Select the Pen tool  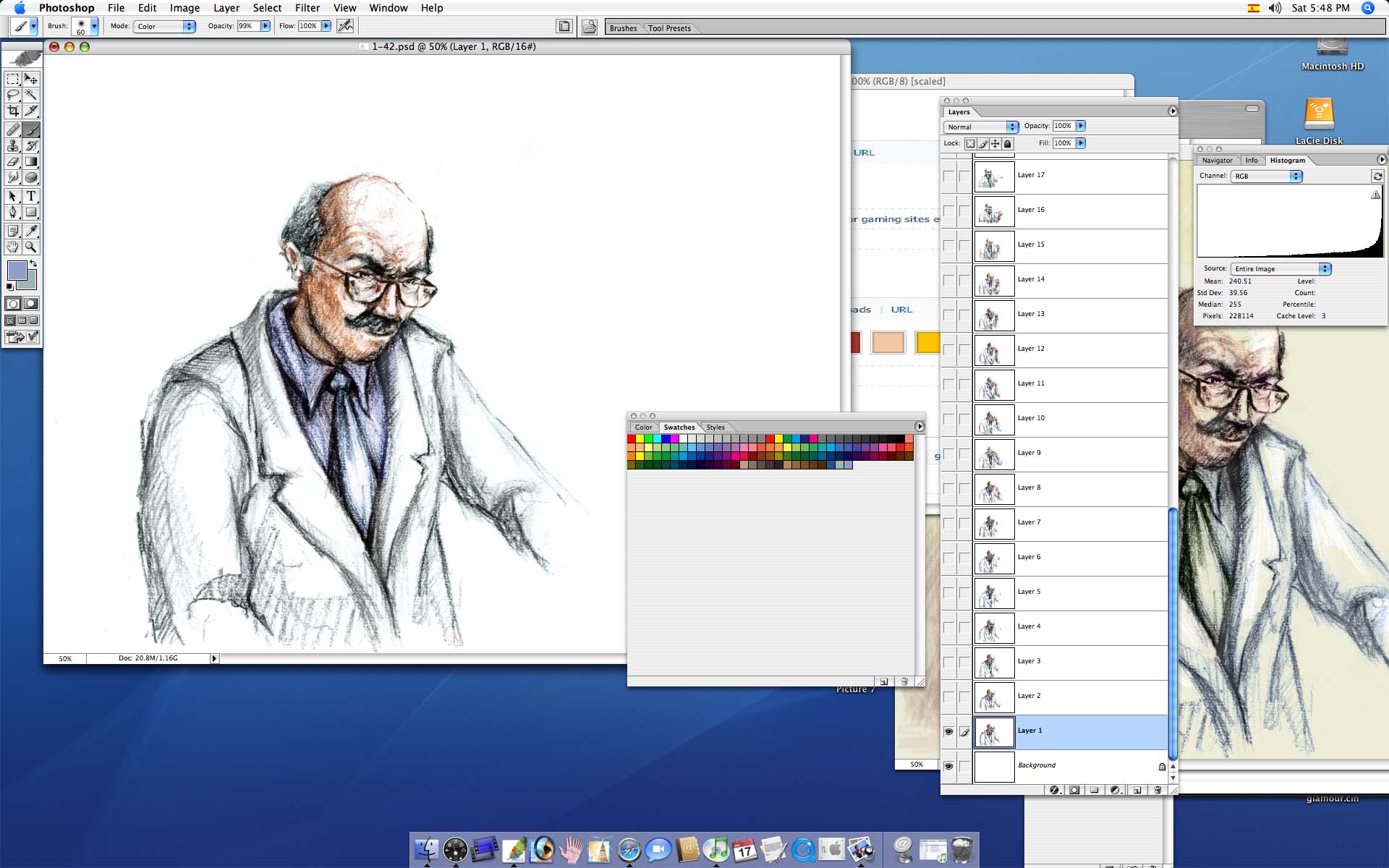coord(13,213)
